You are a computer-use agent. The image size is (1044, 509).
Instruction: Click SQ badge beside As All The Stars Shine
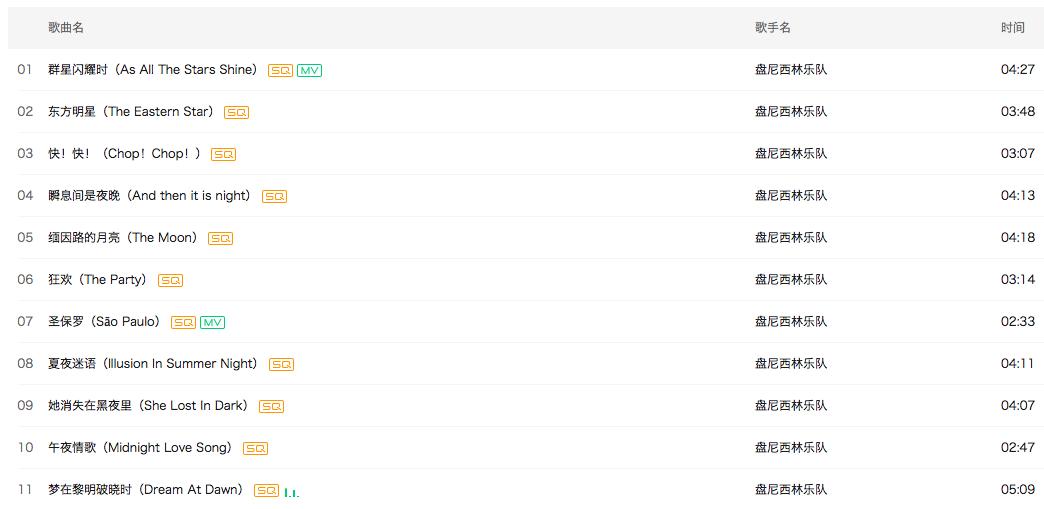pyautogui.click(x=280, y=71)
